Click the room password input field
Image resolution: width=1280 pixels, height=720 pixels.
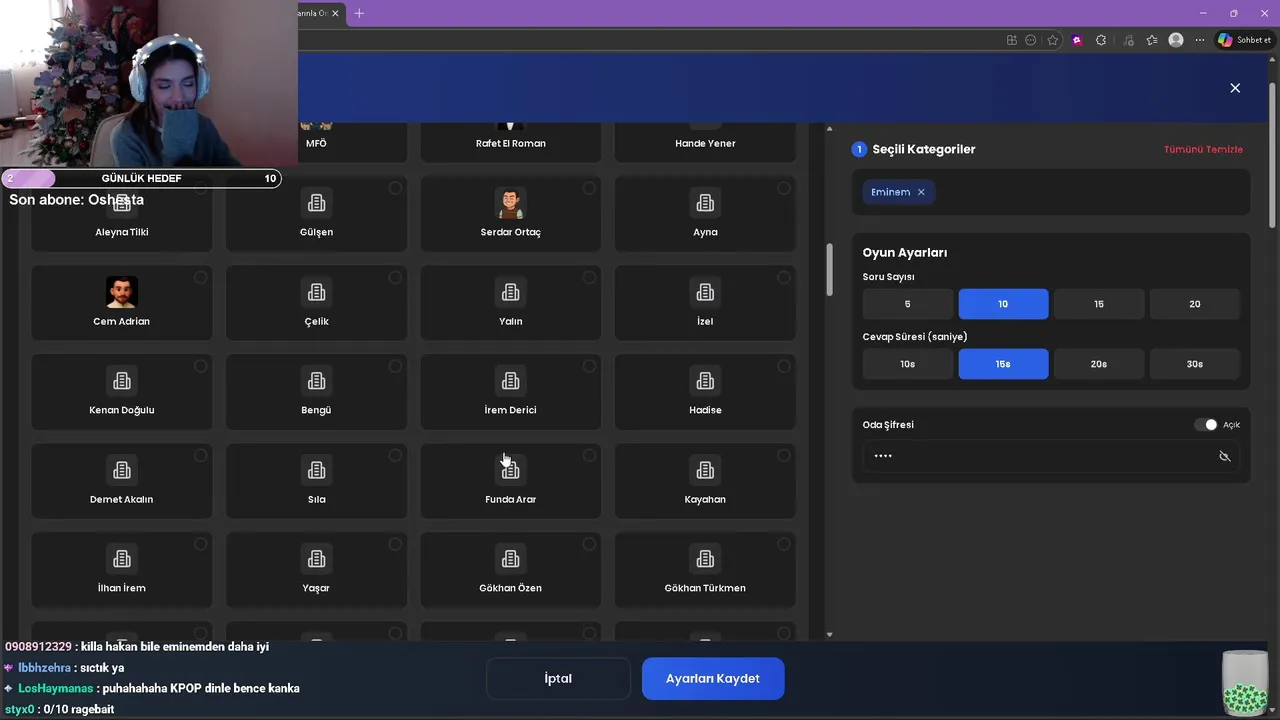(1050, 456)
